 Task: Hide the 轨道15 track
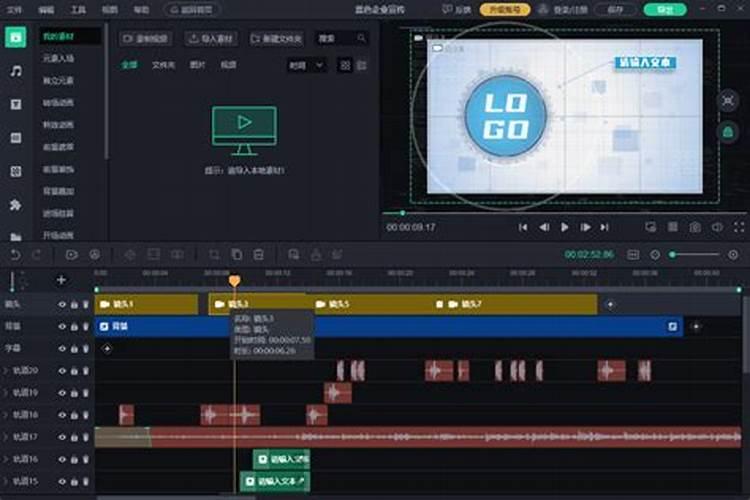click(x=62, y=481)
